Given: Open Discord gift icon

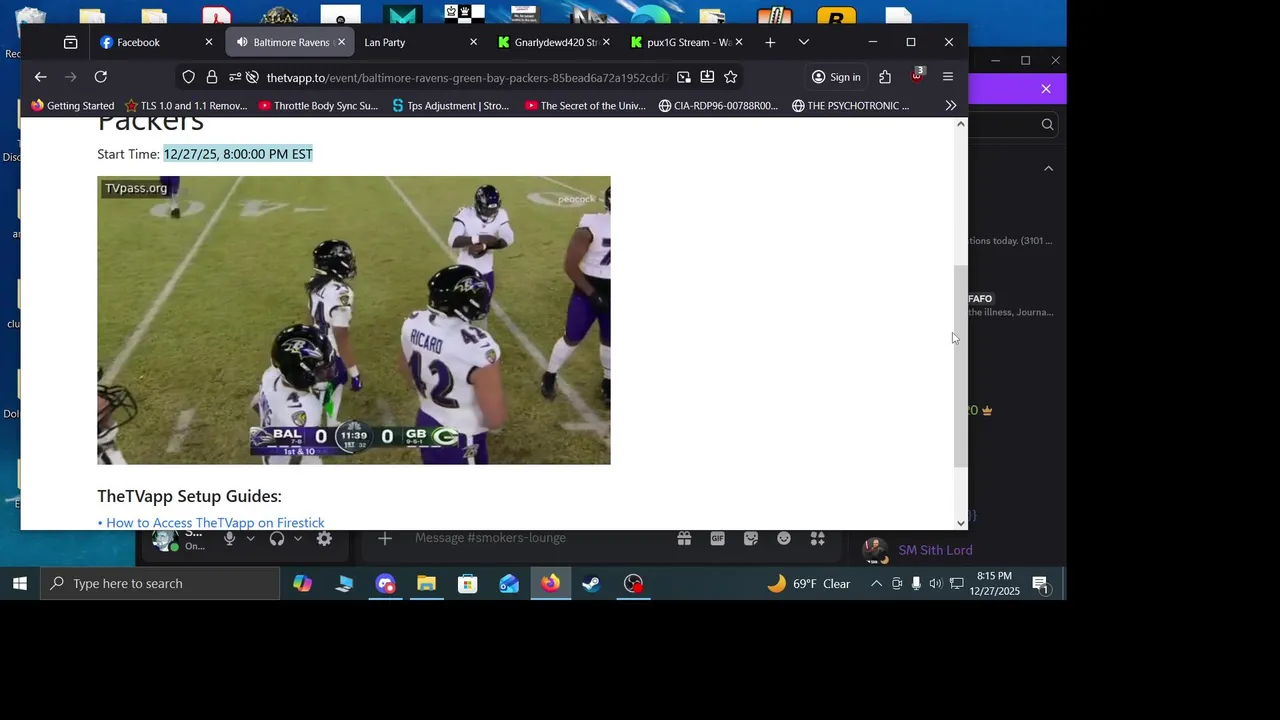Looking at the screenshot, I should (684, 538).
